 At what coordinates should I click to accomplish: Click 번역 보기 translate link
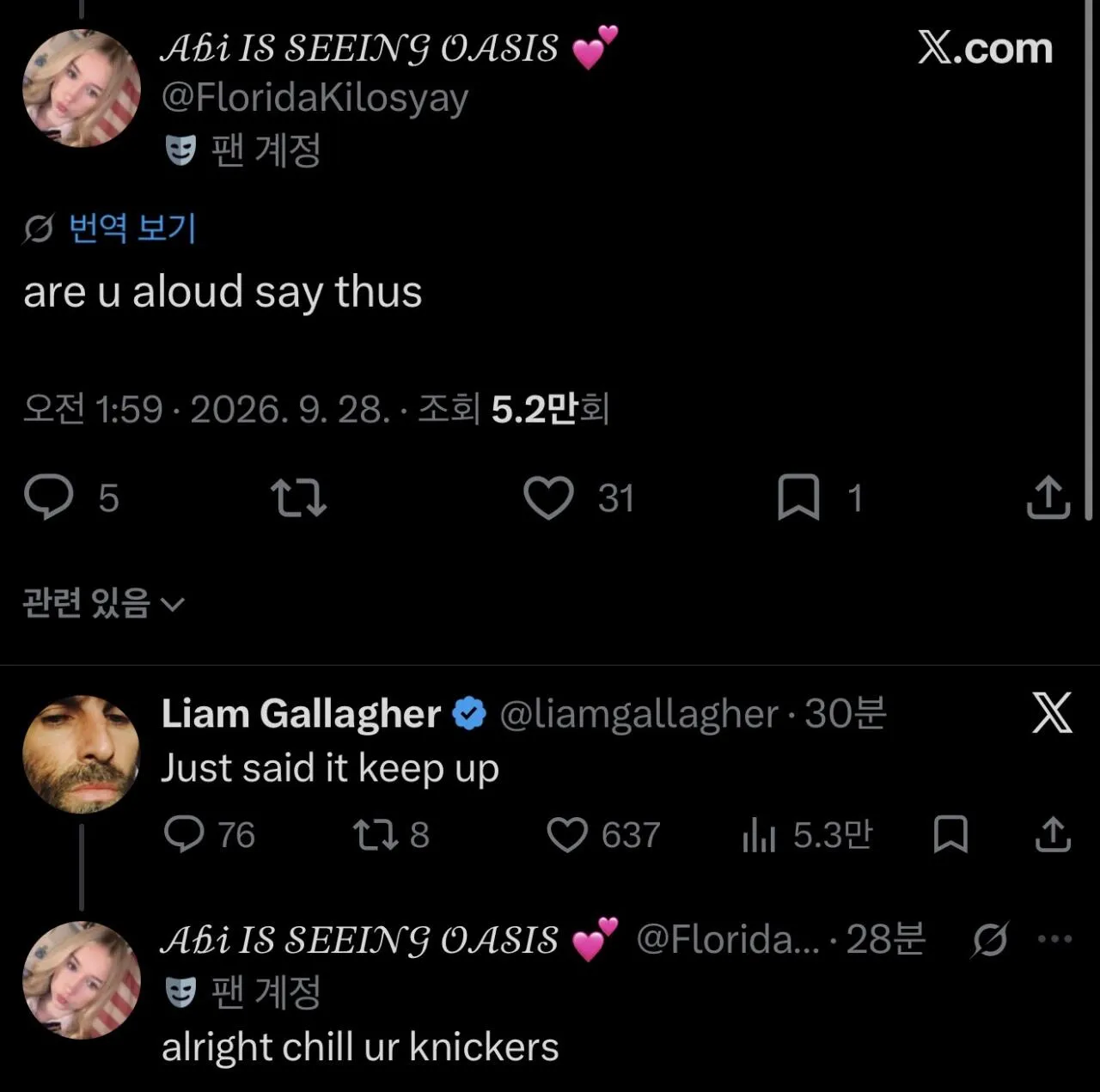click(132, 229)
